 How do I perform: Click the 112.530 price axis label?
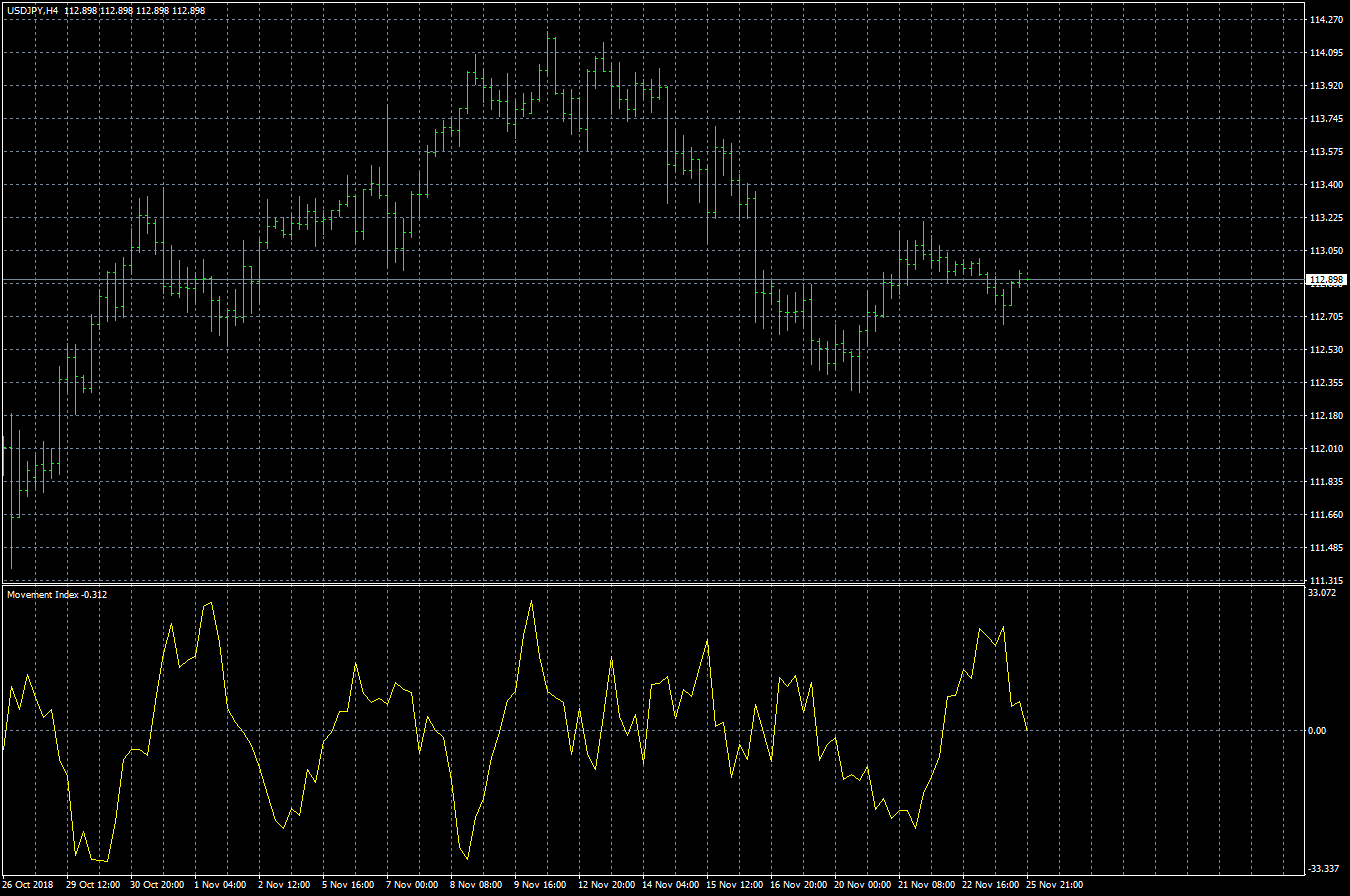pyautogui.click(x=1325, y=349)
